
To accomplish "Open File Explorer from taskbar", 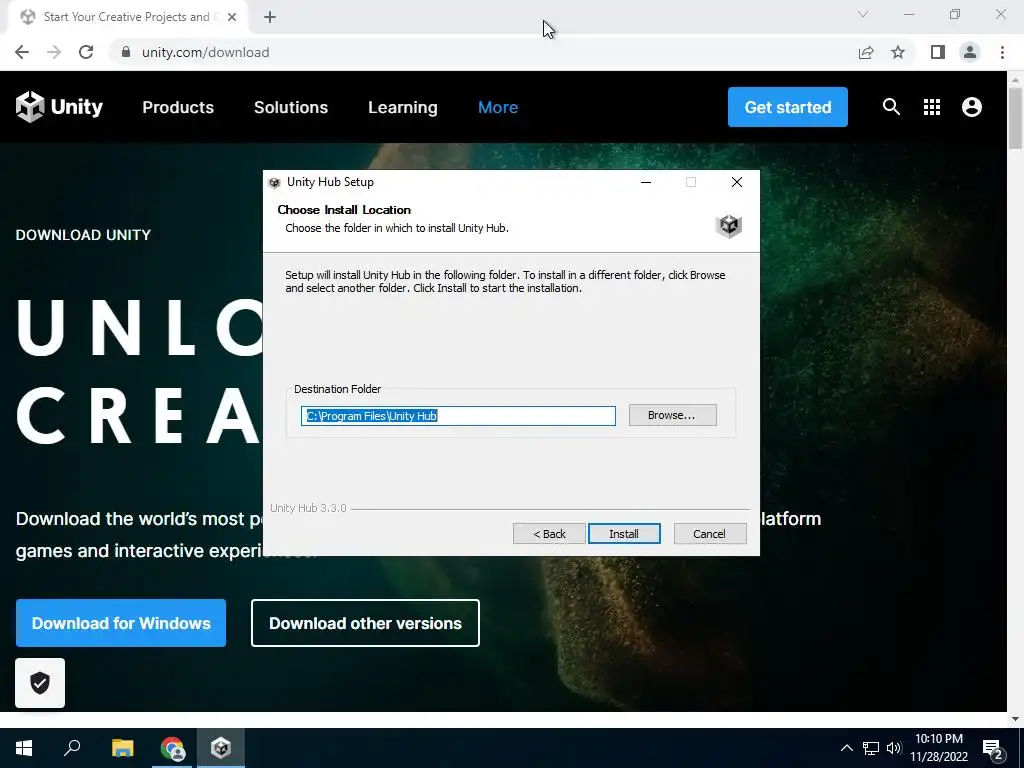I will coord(122,748).
